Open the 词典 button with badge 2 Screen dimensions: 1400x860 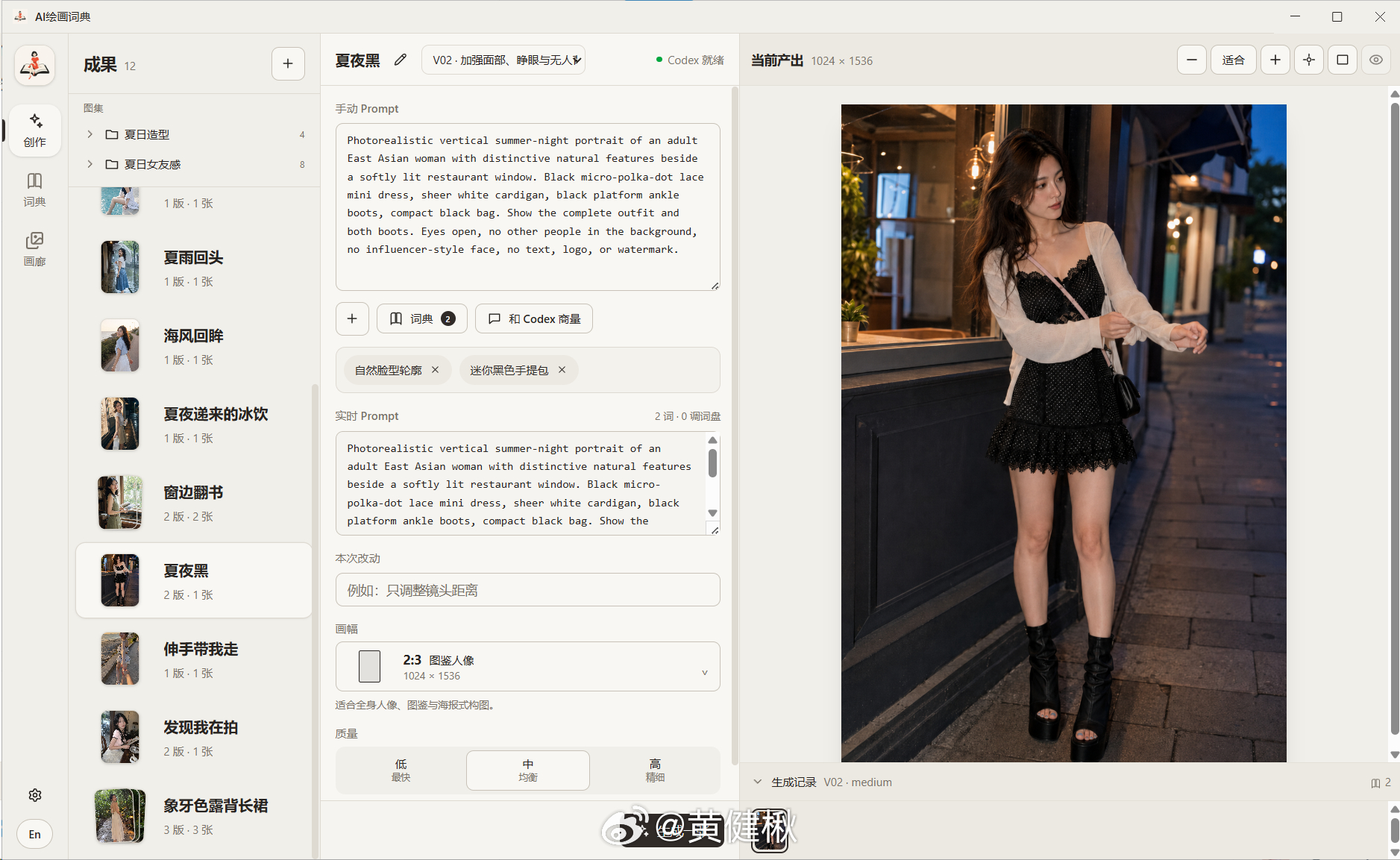coord(422,318)
